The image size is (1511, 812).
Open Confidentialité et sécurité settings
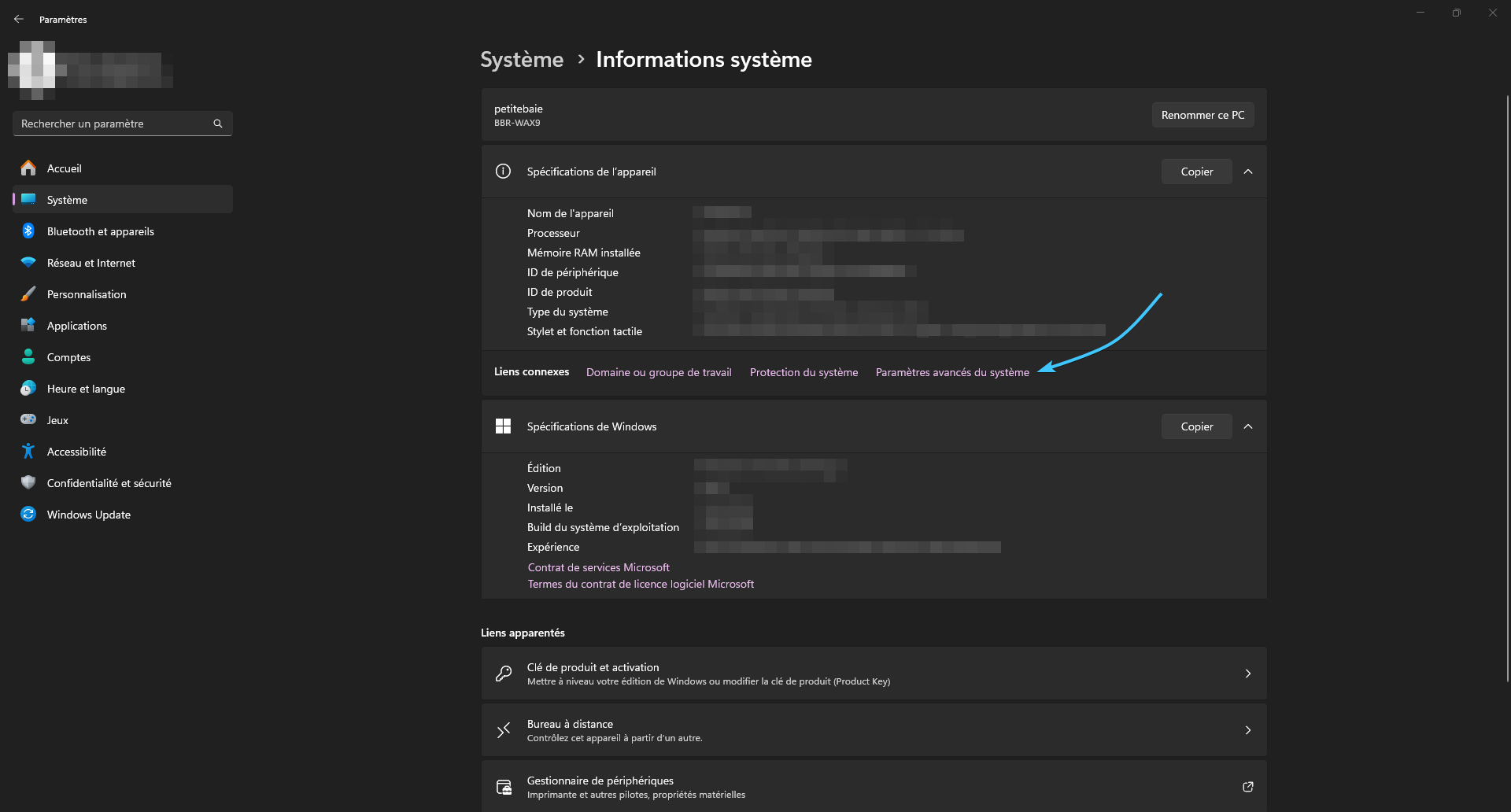(123, 483)
